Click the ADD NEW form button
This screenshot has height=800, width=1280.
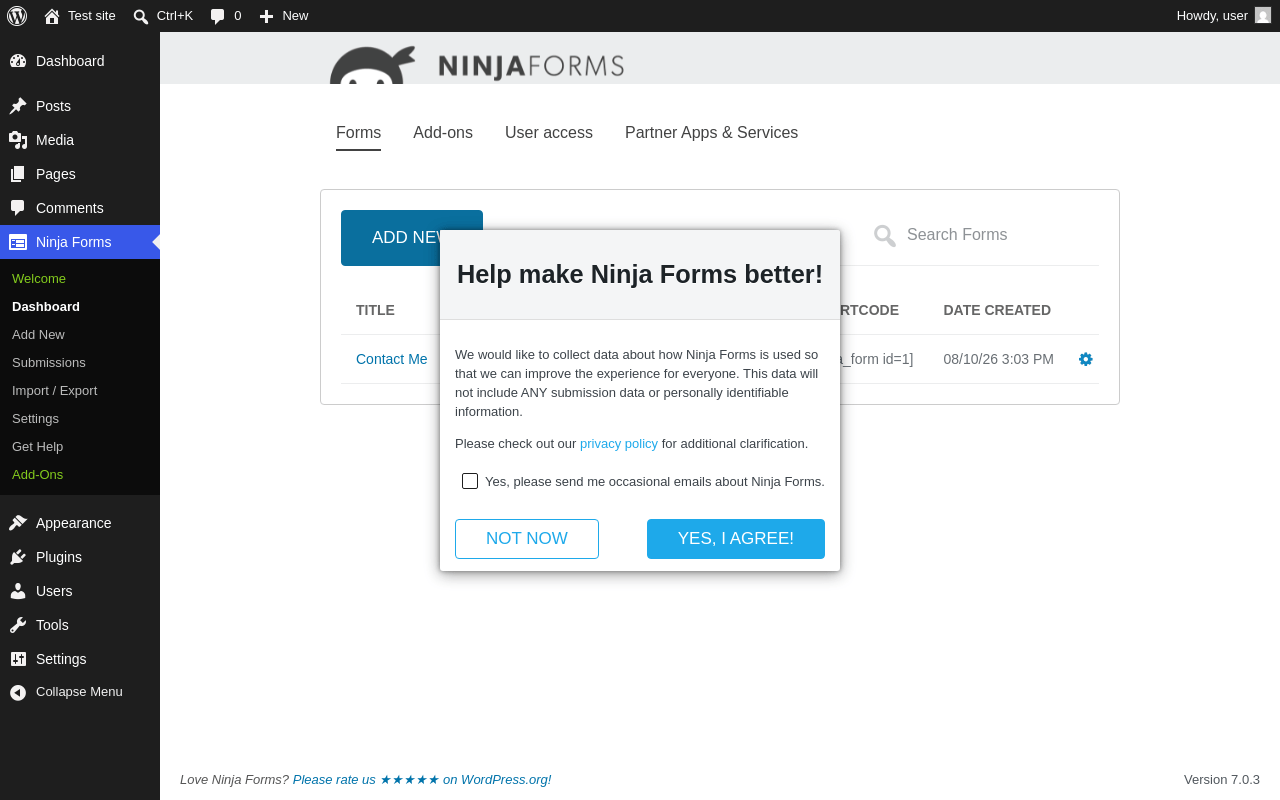(390, 238)
